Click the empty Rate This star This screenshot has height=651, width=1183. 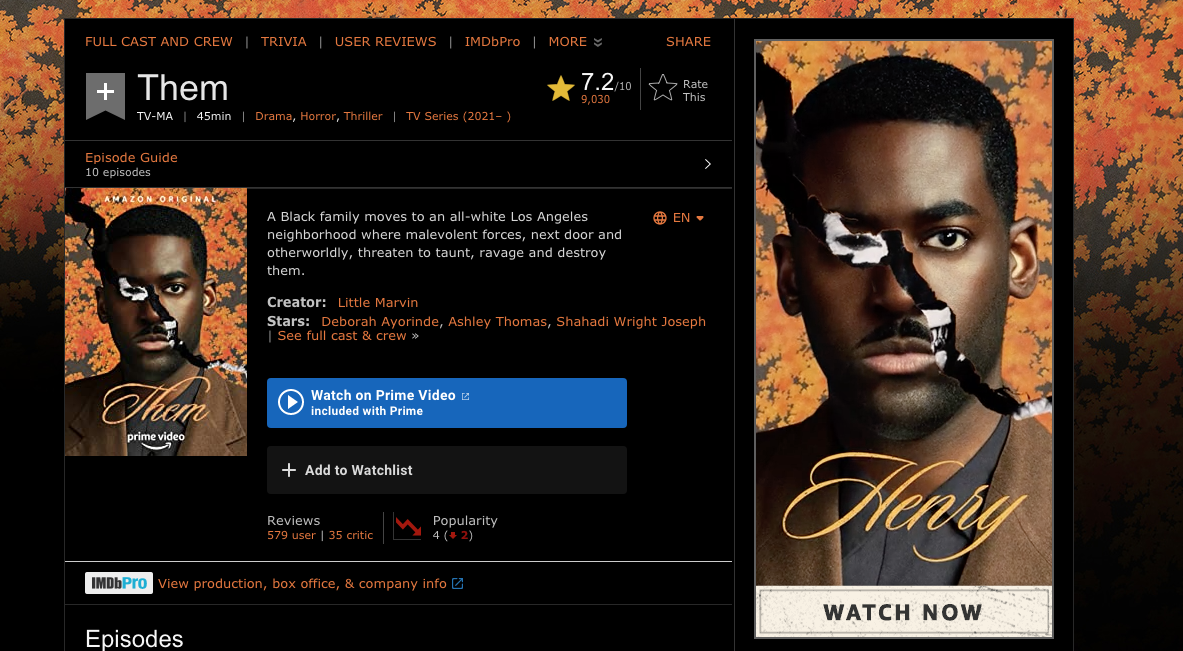[662, 88]
